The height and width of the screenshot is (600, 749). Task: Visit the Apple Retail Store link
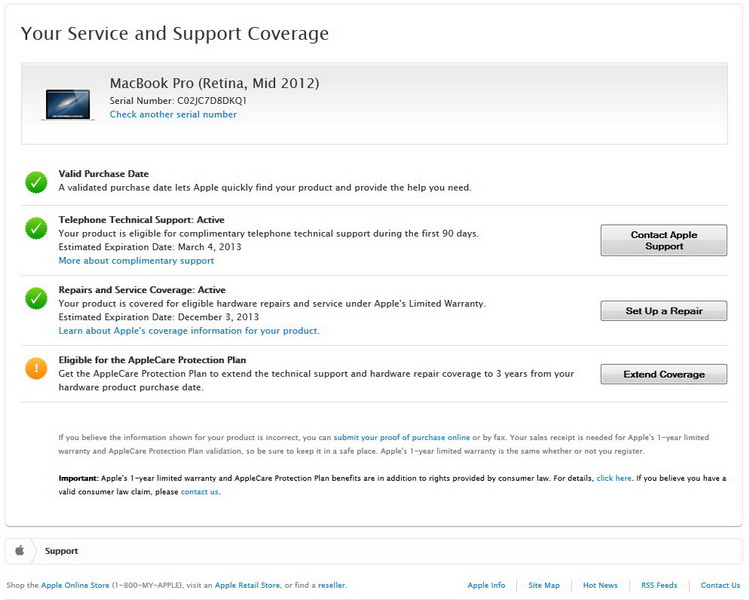pos(247,585)
